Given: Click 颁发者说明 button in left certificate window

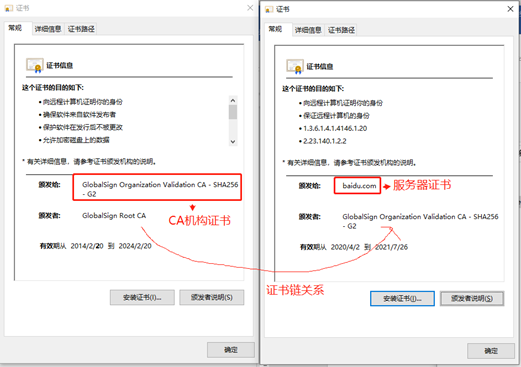Looking at the screenshot, I should 212,297.
